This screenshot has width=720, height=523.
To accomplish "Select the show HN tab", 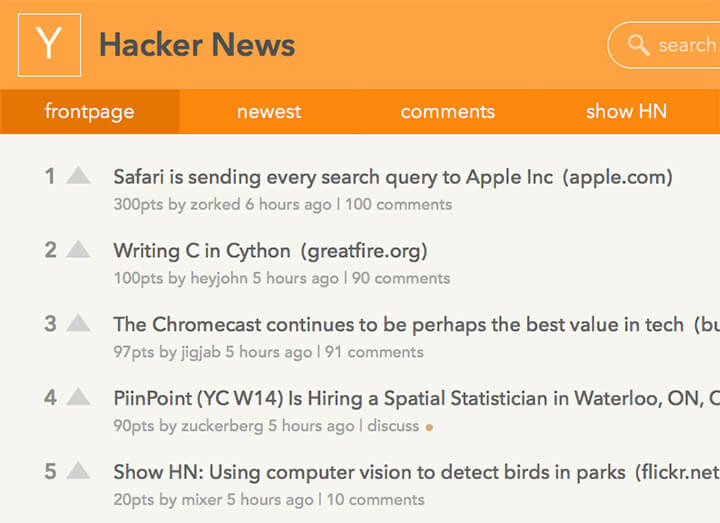I will (x=626, y=112).
